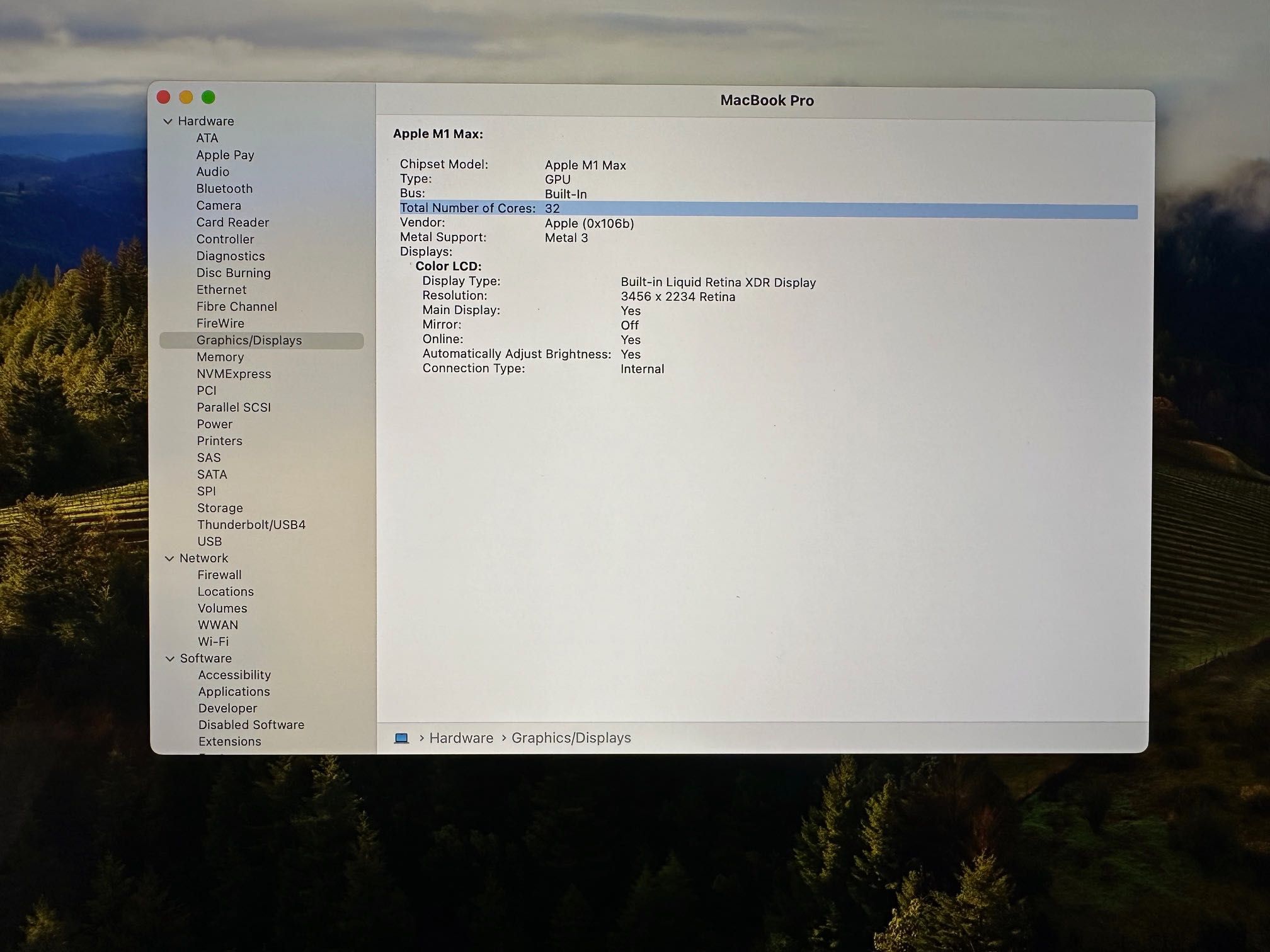Close the System Information window
Viewport: 1270px width, 952px height.
coord(164,97)
